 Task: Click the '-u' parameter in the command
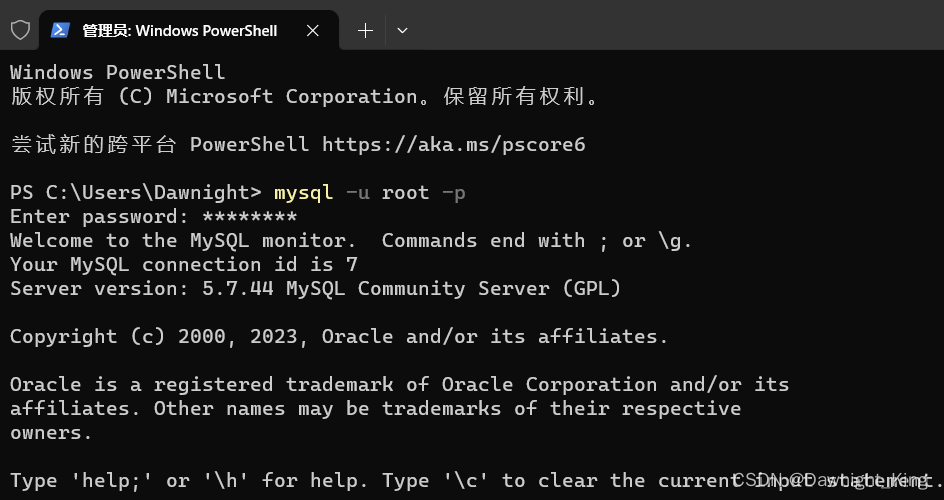tap(358, 193)
